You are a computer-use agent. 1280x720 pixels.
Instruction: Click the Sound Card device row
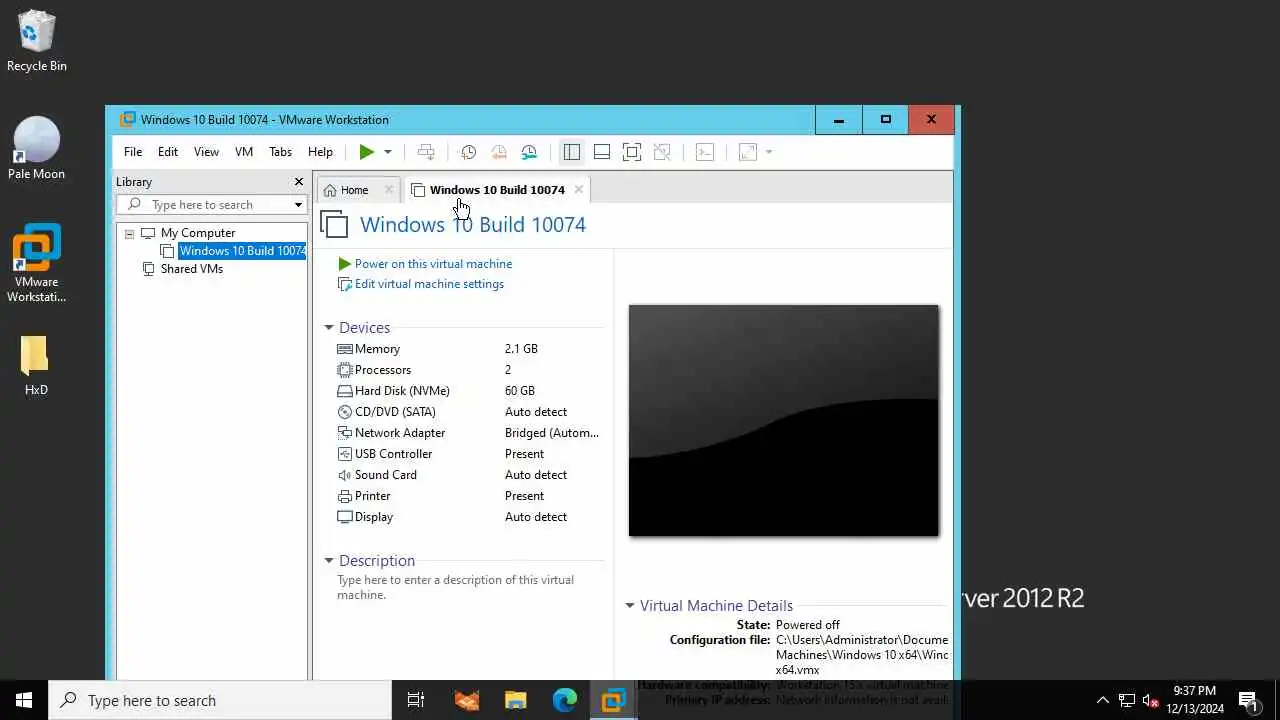[469, 475]
